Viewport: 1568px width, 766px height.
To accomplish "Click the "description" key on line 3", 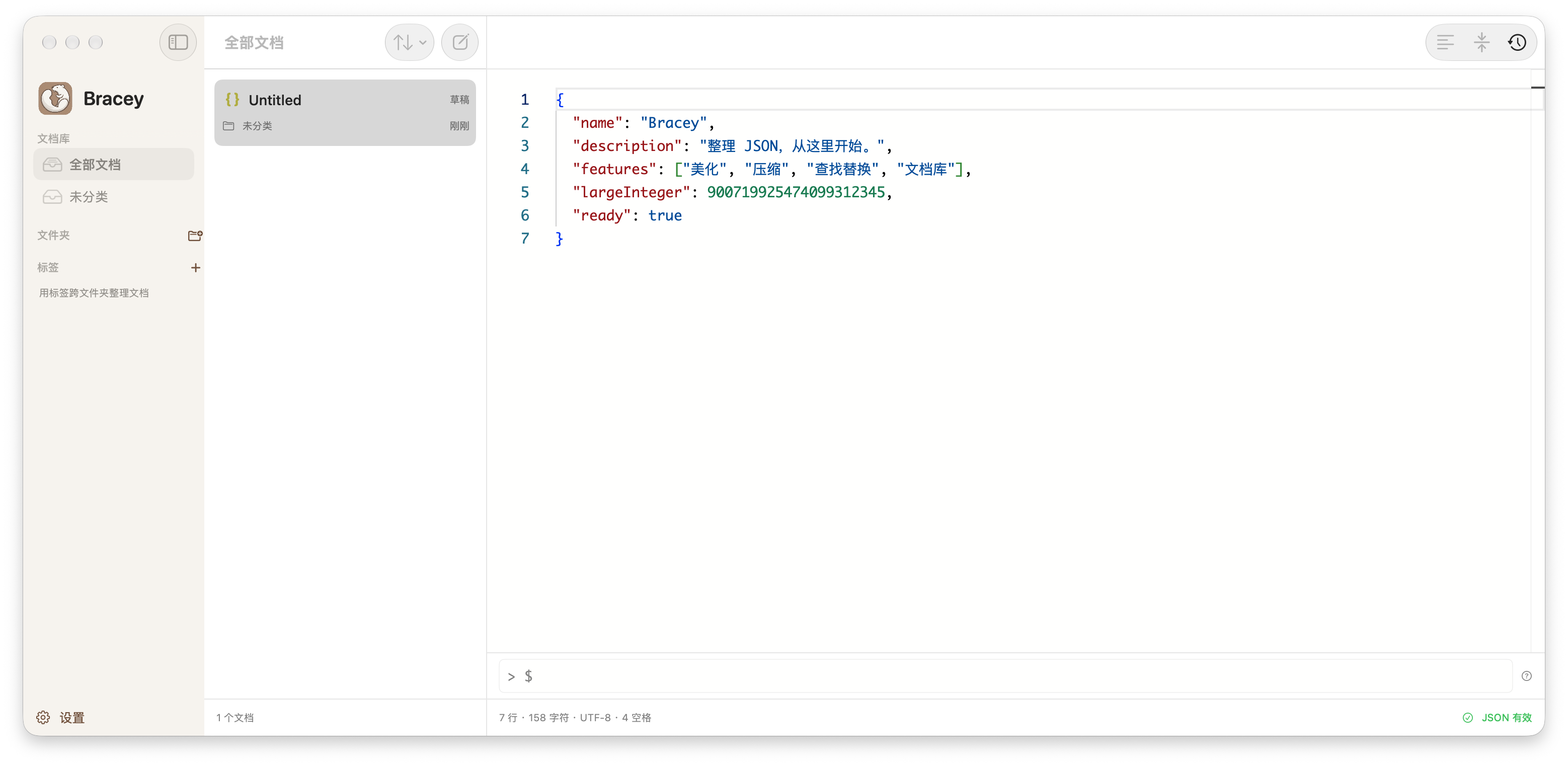I will pyautogui.click(x=627, y=146).
